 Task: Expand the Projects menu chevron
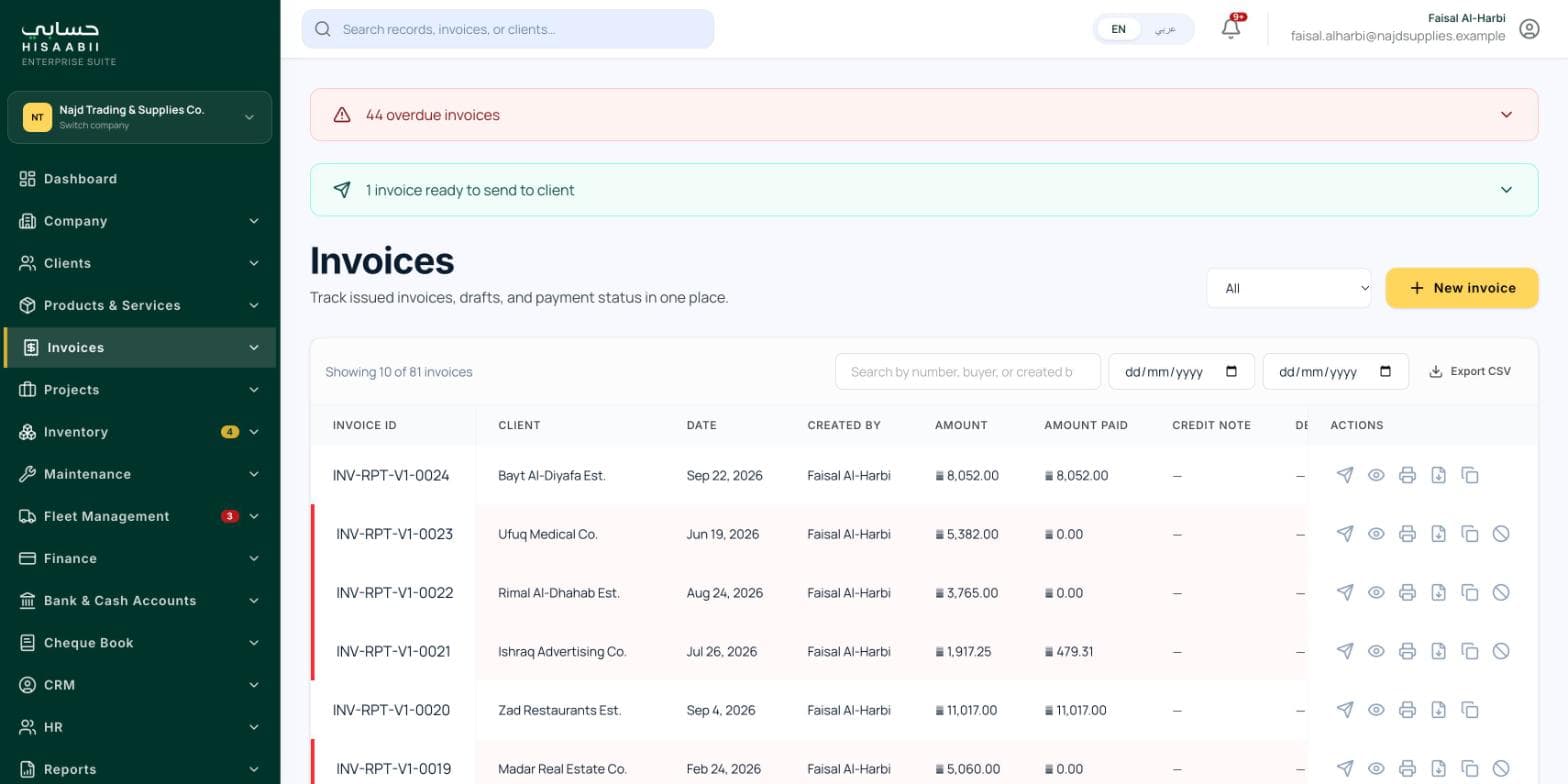click(254, 390)
